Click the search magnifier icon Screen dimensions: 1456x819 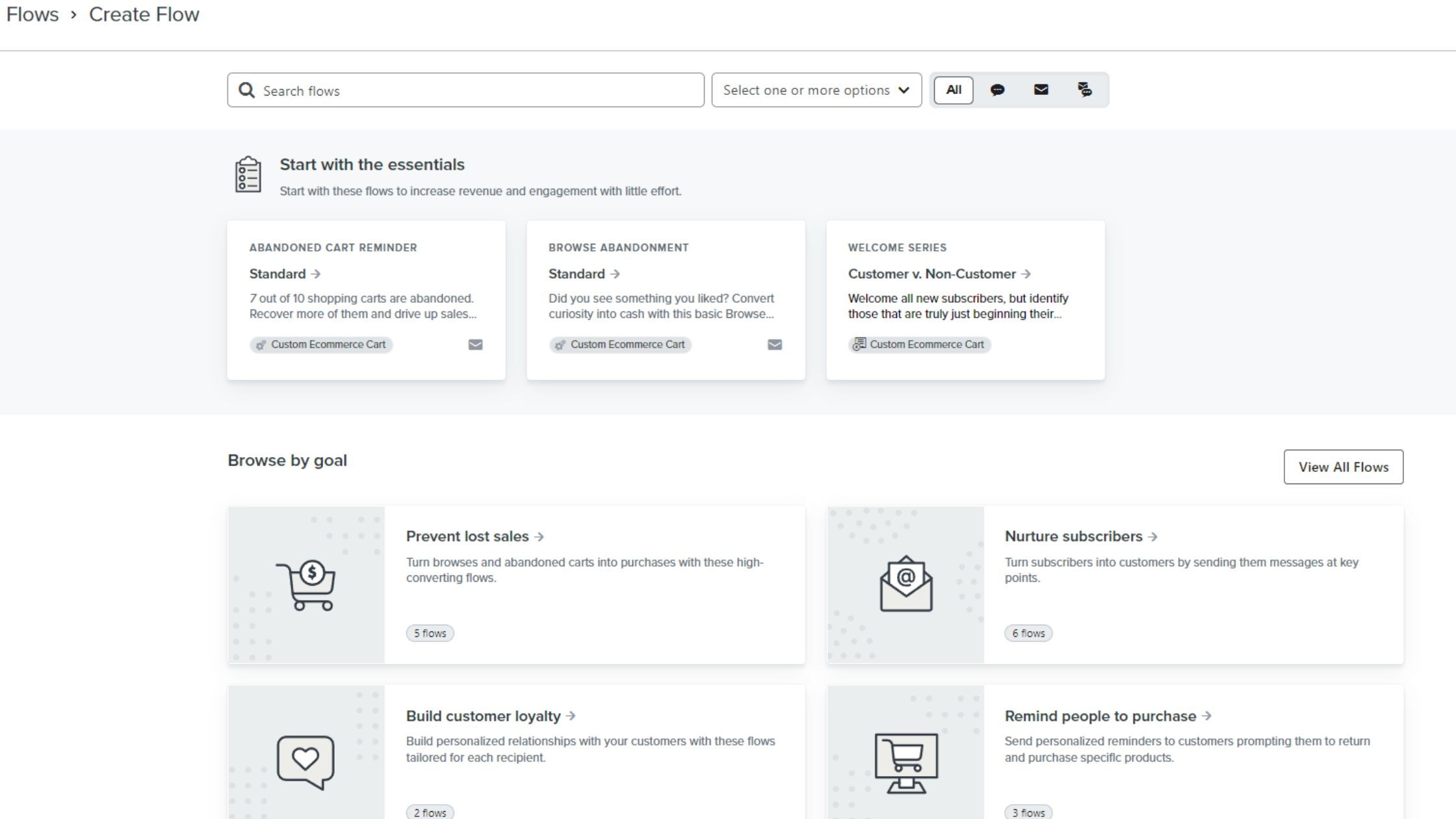click(x=246, y=90)
